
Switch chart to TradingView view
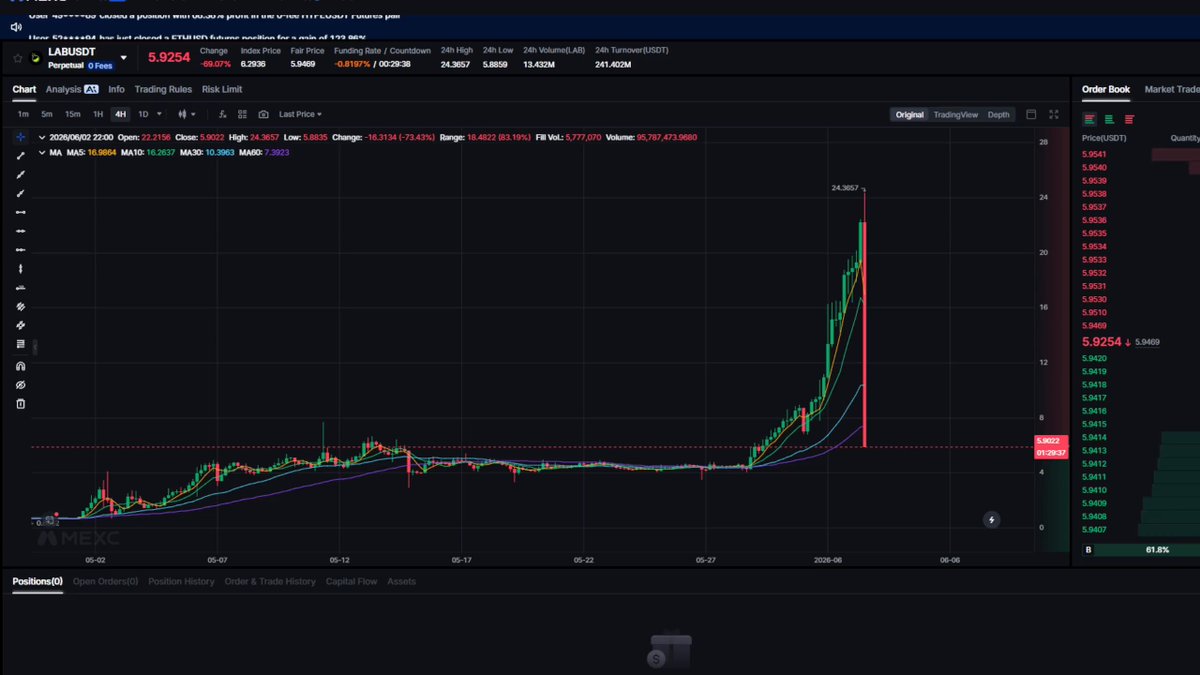(955, 114)
